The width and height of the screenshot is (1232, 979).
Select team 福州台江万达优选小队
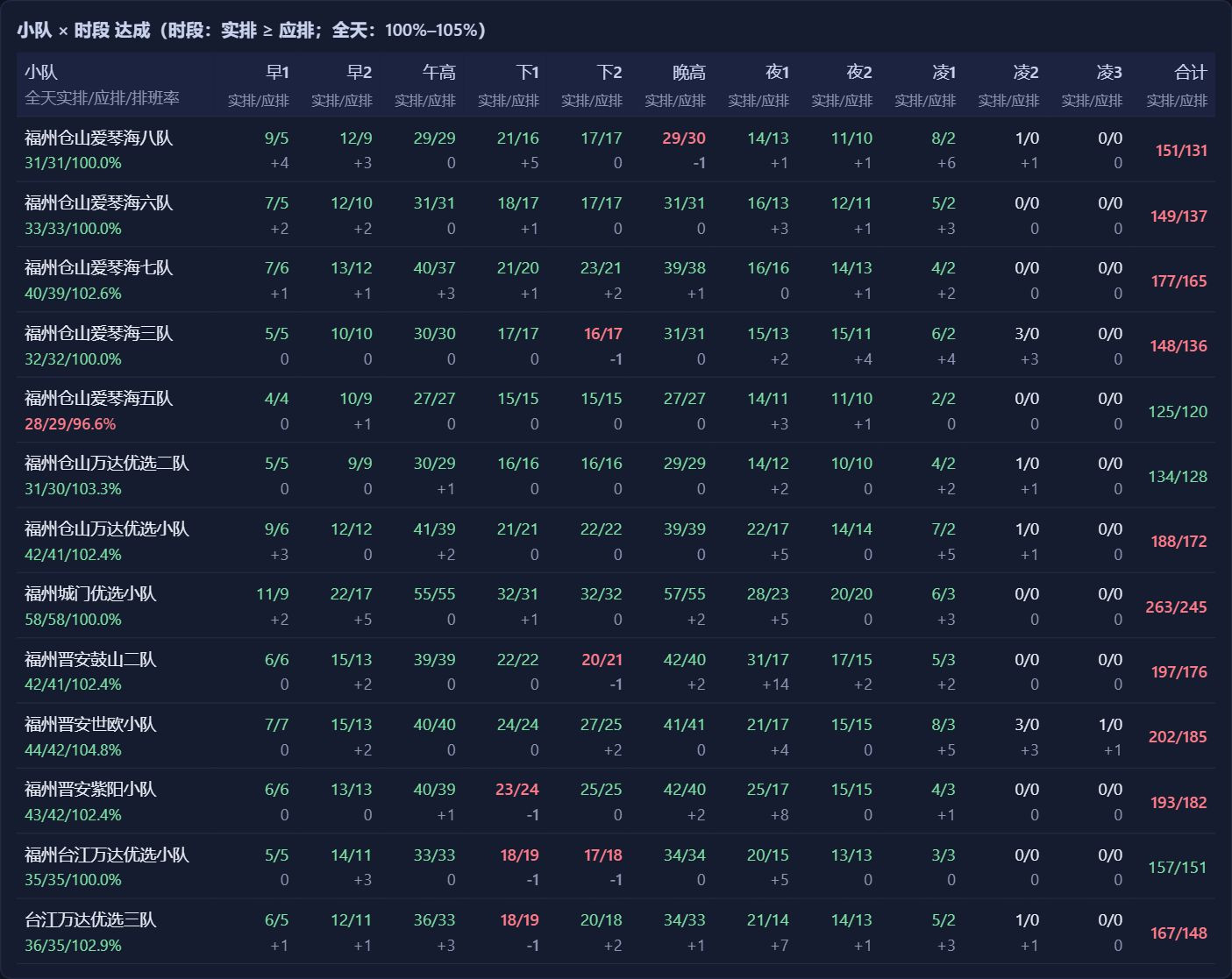pos(107,855)
